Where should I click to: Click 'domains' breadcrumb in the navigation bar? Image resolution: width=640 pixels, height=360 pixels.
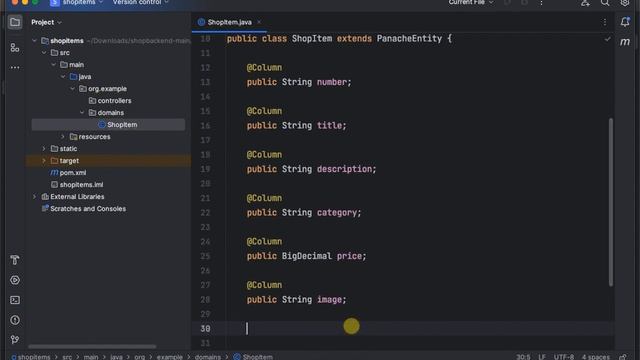(x=207, y=357)
